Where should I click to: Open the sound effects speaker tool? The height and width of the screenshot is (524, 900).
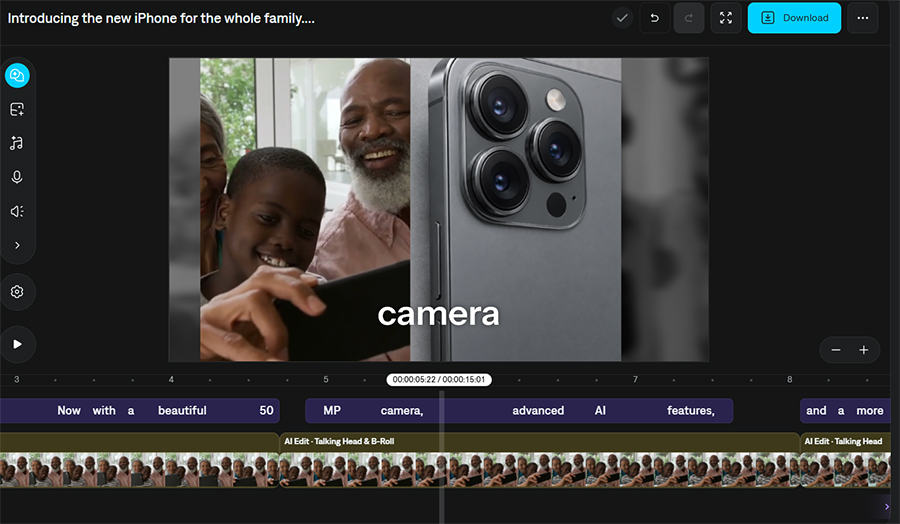[17, 211]
